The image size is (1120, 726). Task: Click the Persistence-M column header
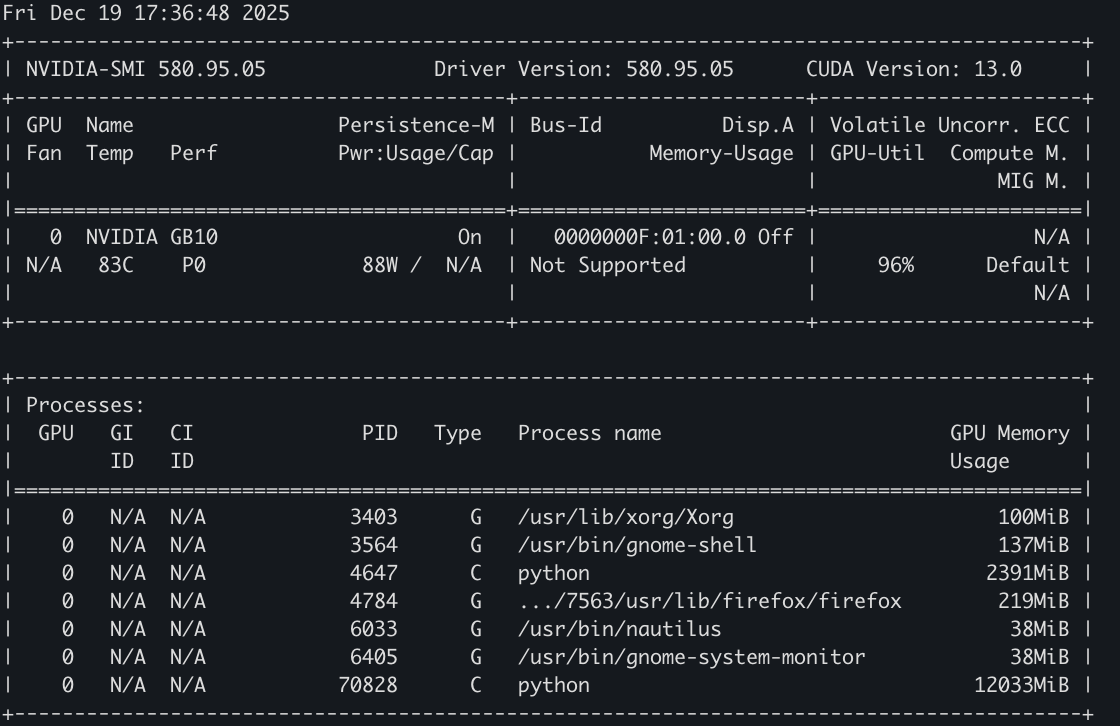(416, 125)
